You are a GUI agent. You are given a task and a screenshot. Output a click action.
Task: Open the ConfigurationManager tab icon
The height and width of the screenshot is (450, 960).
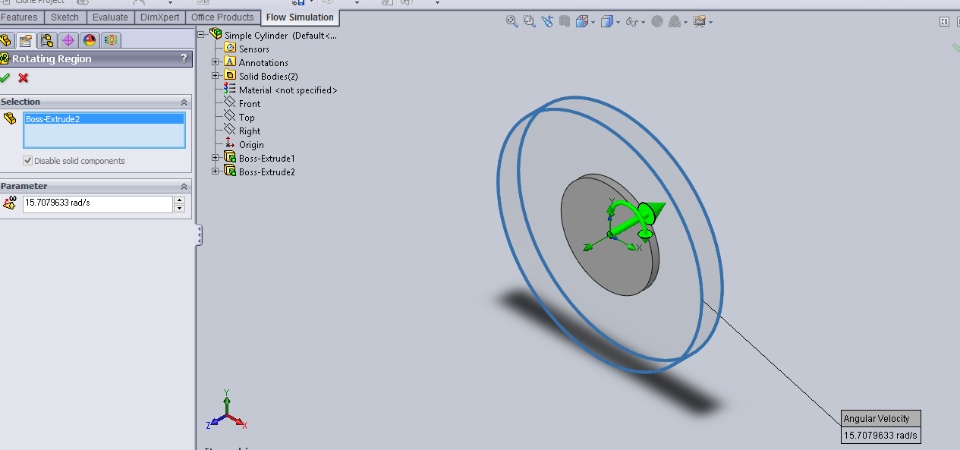(x=47, y=41)
